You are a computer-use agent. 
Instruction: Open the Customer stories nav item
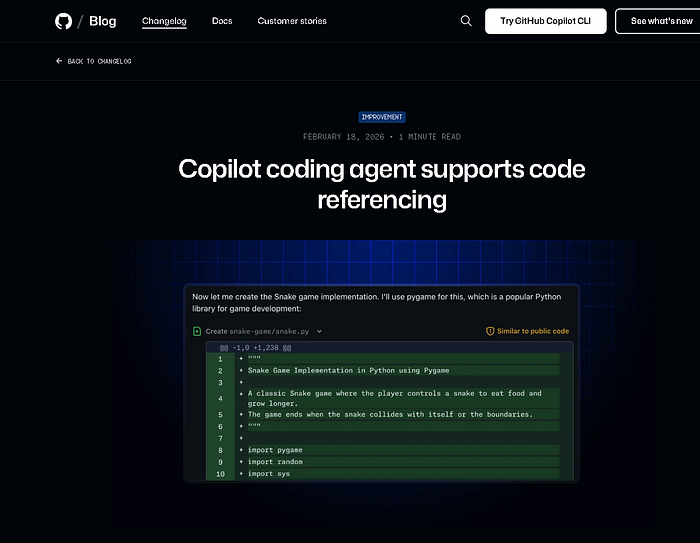[x=292, y=21]
